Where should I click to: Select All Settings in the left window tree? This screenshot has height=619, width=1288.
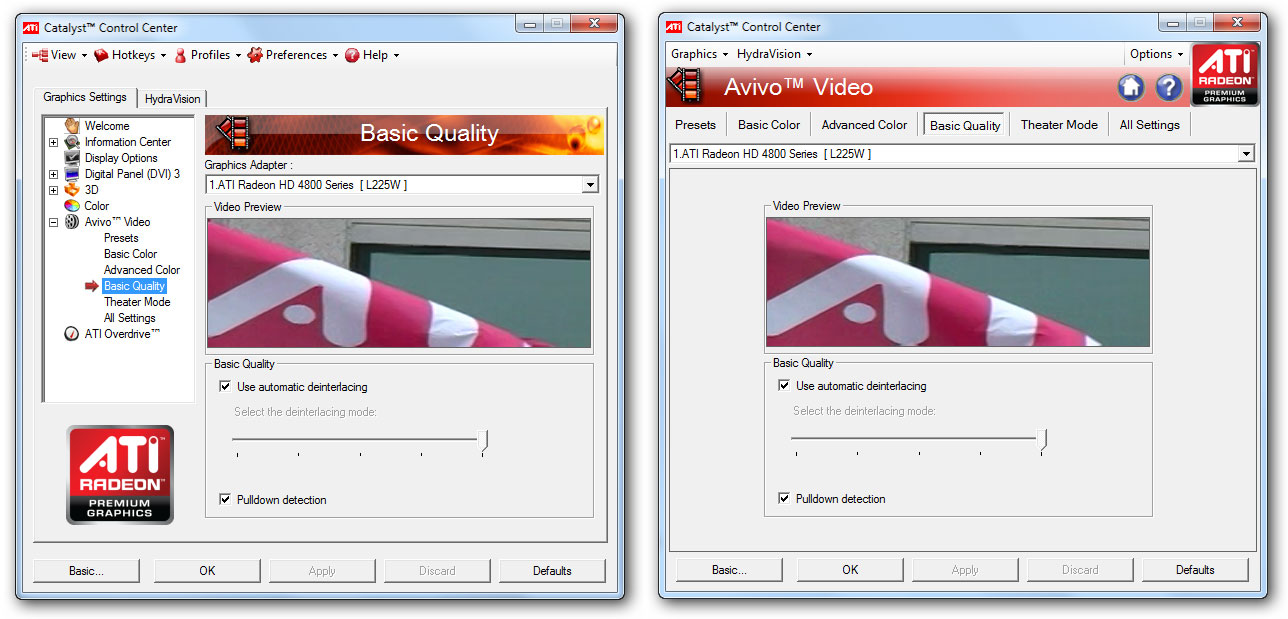(130, 318)
